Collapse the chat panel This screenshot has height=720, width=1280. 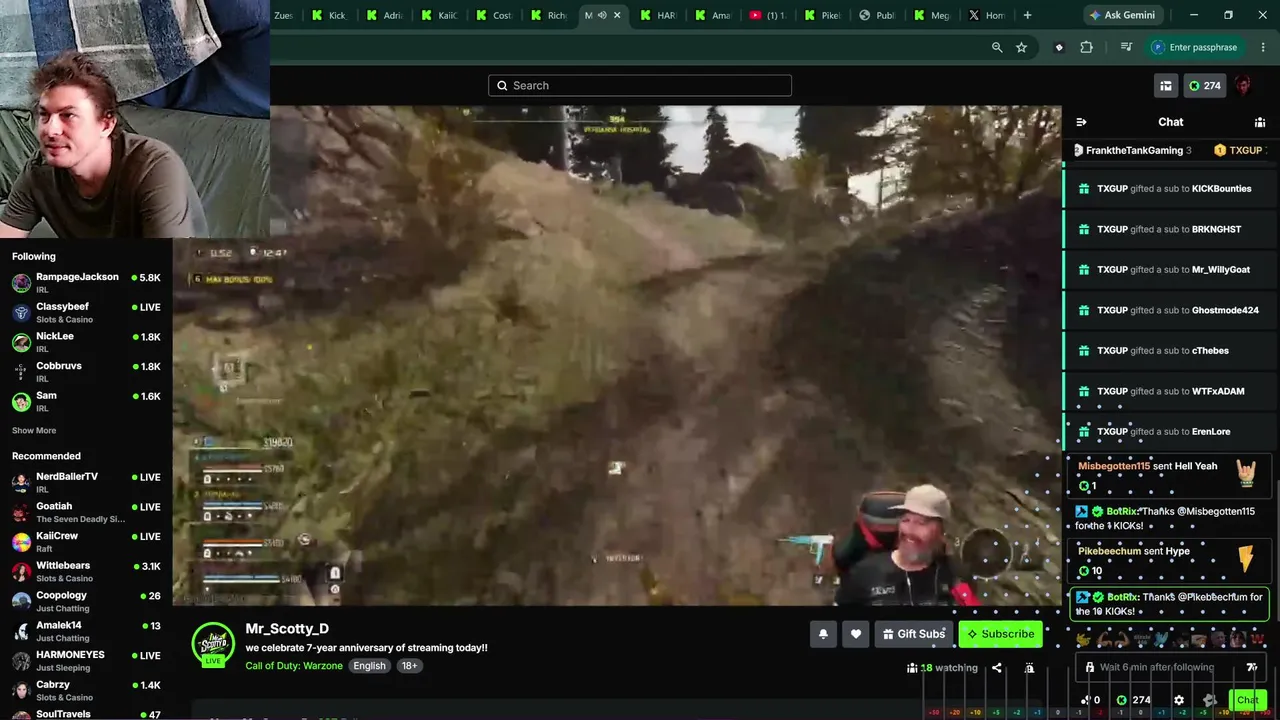(x=1081, y=122)
